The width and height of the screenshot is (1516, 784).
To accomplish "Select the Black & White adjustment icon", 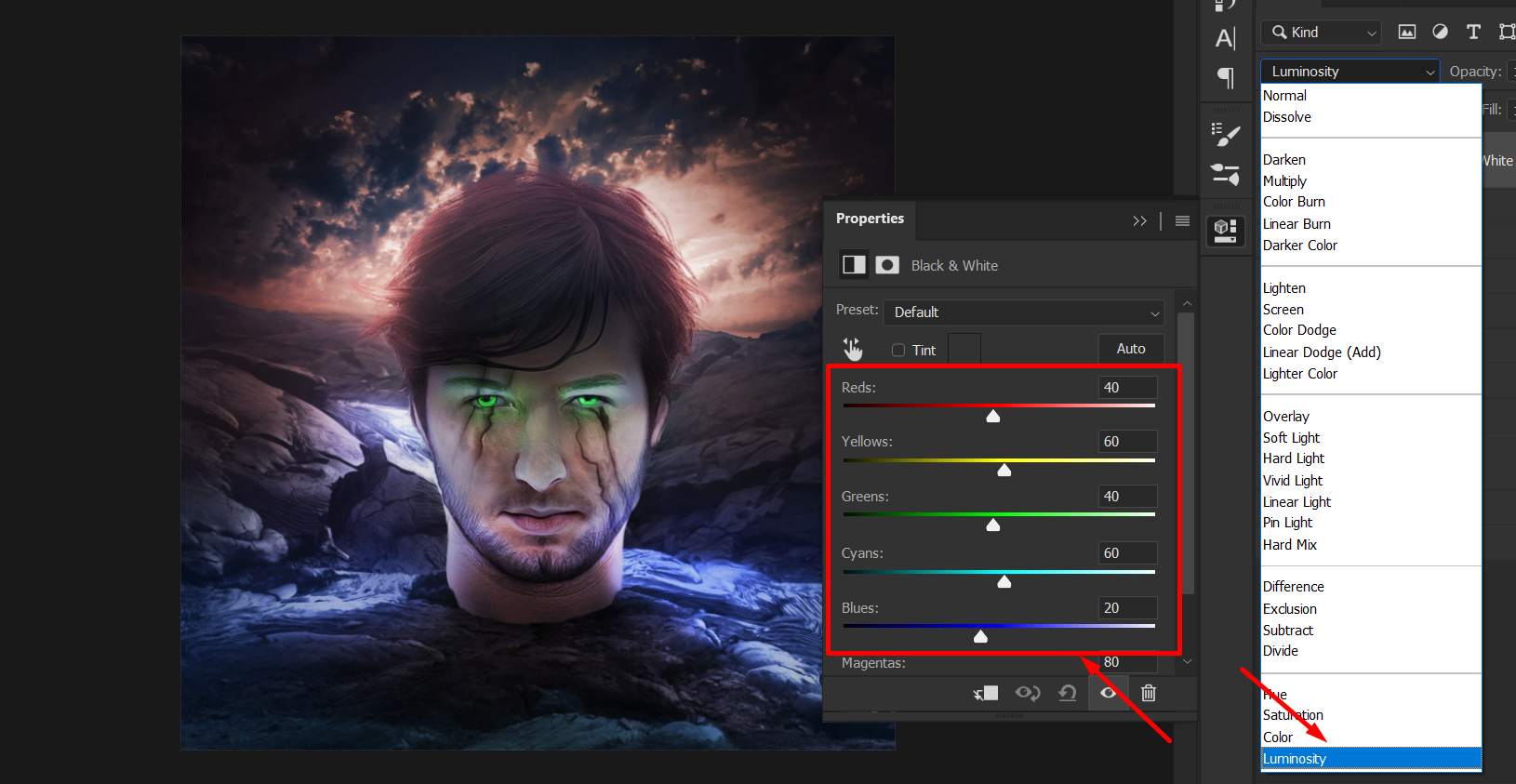I will 854,265.
